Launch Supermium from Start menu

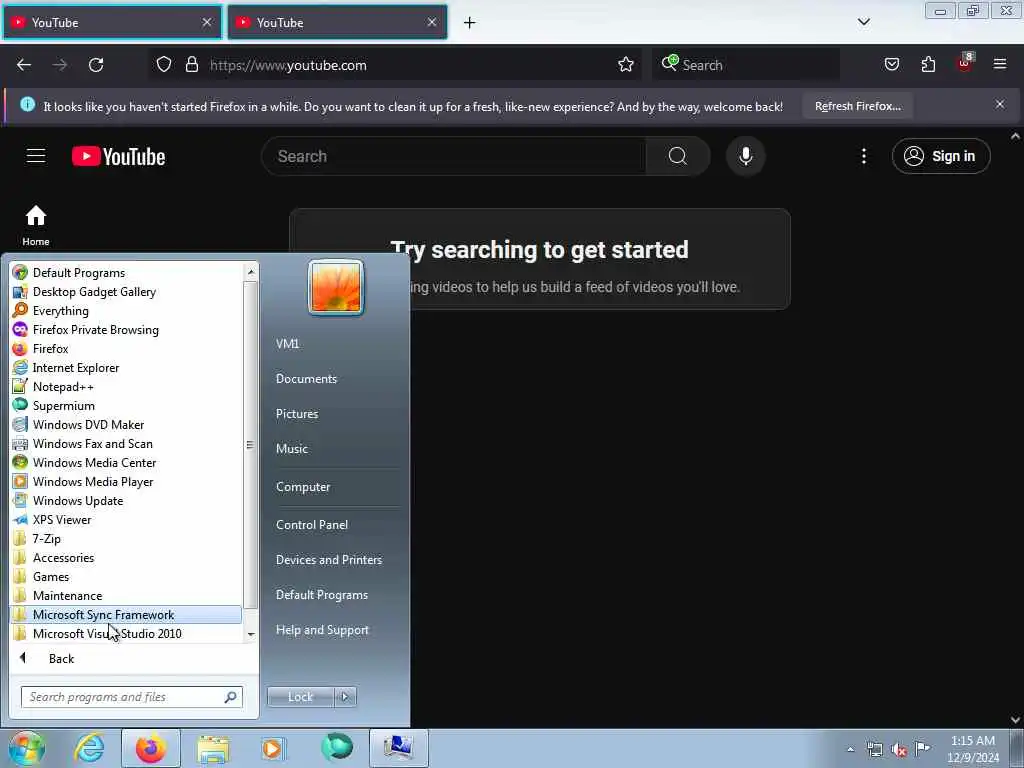tap(125, 406)
